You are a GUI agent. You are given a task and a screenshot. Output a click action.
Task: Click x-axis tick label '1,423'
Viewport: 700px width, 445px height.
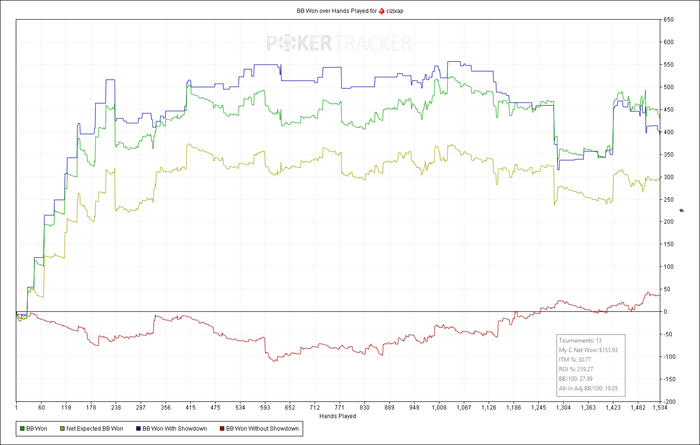pos(613,408)
